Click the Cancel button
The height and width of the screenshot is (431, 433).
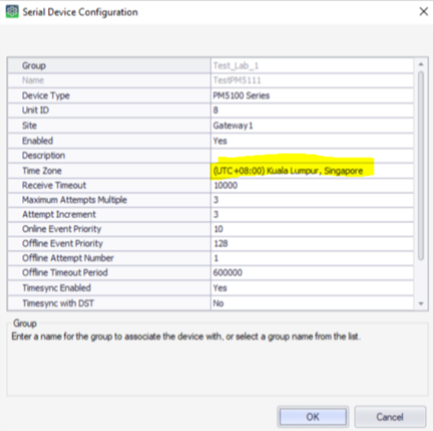[390, 417]
